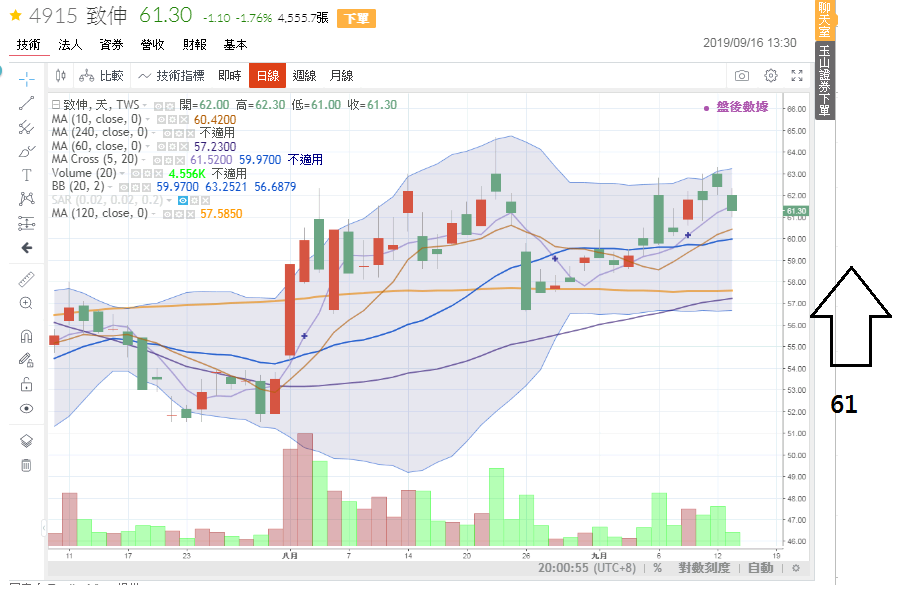Open bottom-right chart properties gear
This screenshot has height=595, width=900.
pos(796,568)
